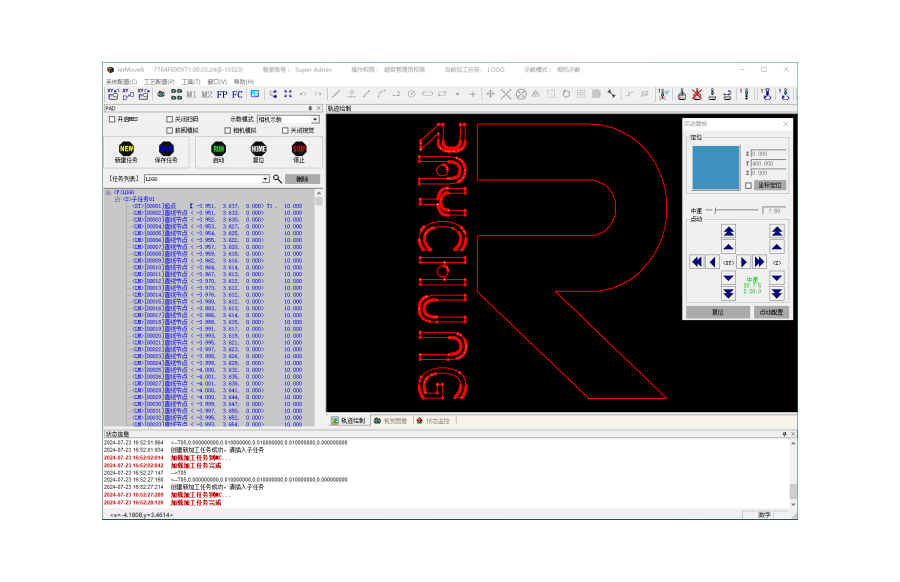Click the 删除 button next to task list
Viewport: 900px width, 582px height.
pyautogui.click(x=303, y=179)
